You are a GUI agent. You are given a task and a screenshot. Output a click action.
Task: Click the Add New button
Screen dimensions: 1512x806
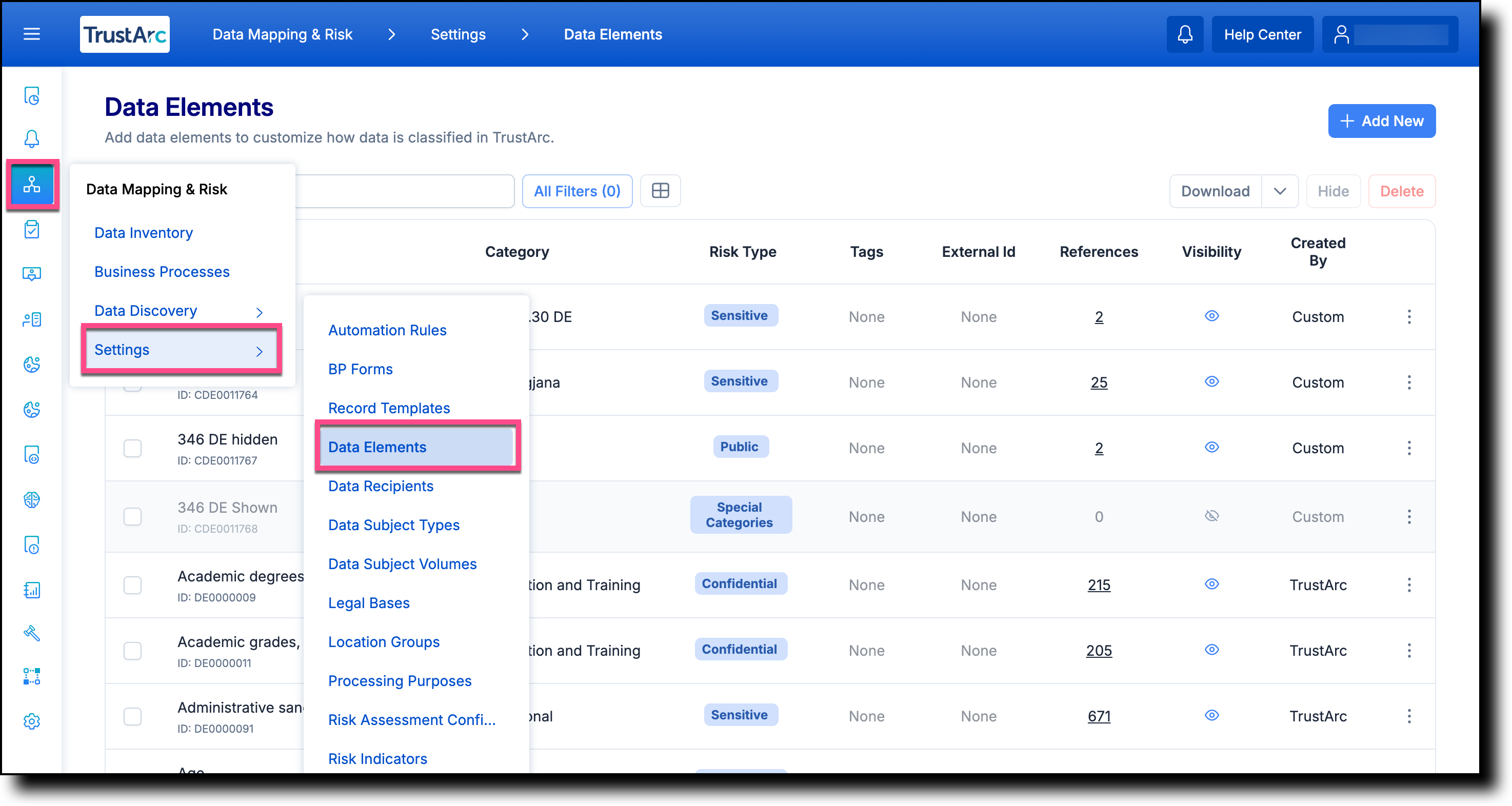1382,121
